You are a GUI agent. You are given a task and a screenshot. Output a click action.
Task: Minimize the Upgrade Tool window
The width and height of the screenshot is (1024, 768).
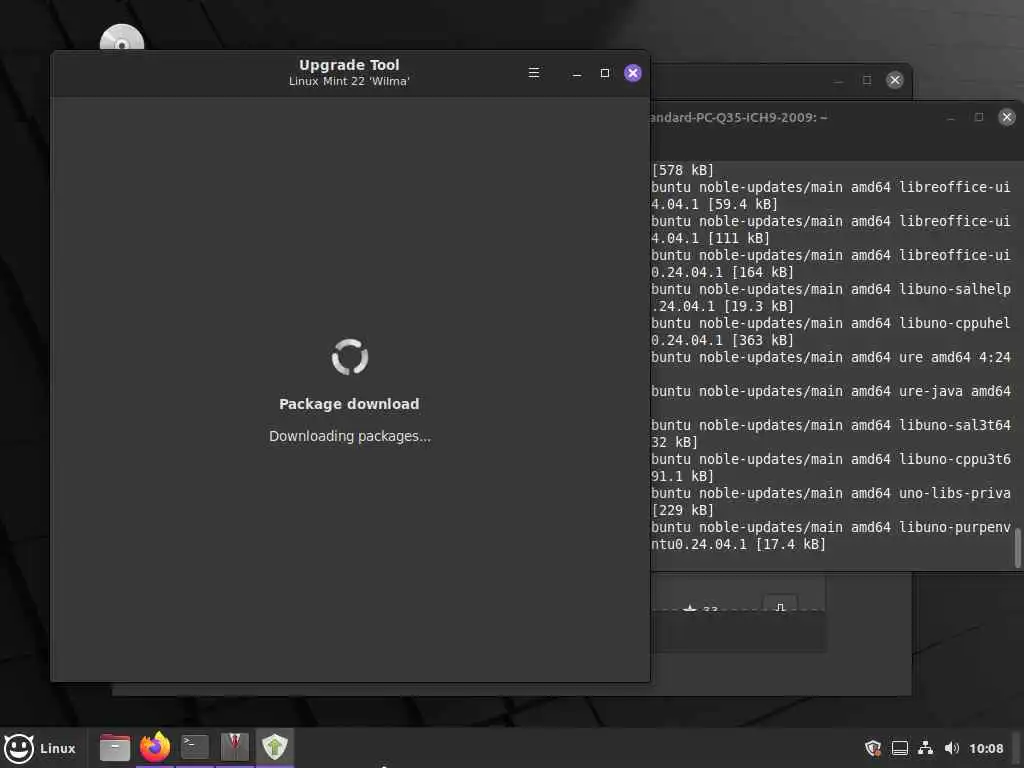577,73
